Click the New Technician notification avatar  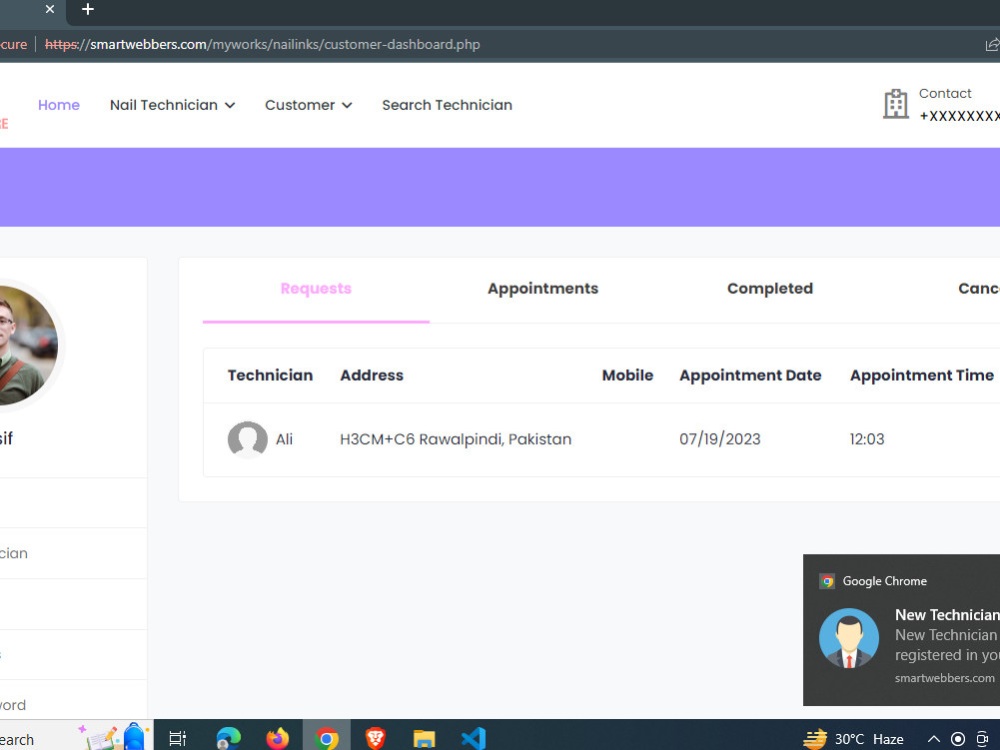pyautogui.click(x=849, y=638)
